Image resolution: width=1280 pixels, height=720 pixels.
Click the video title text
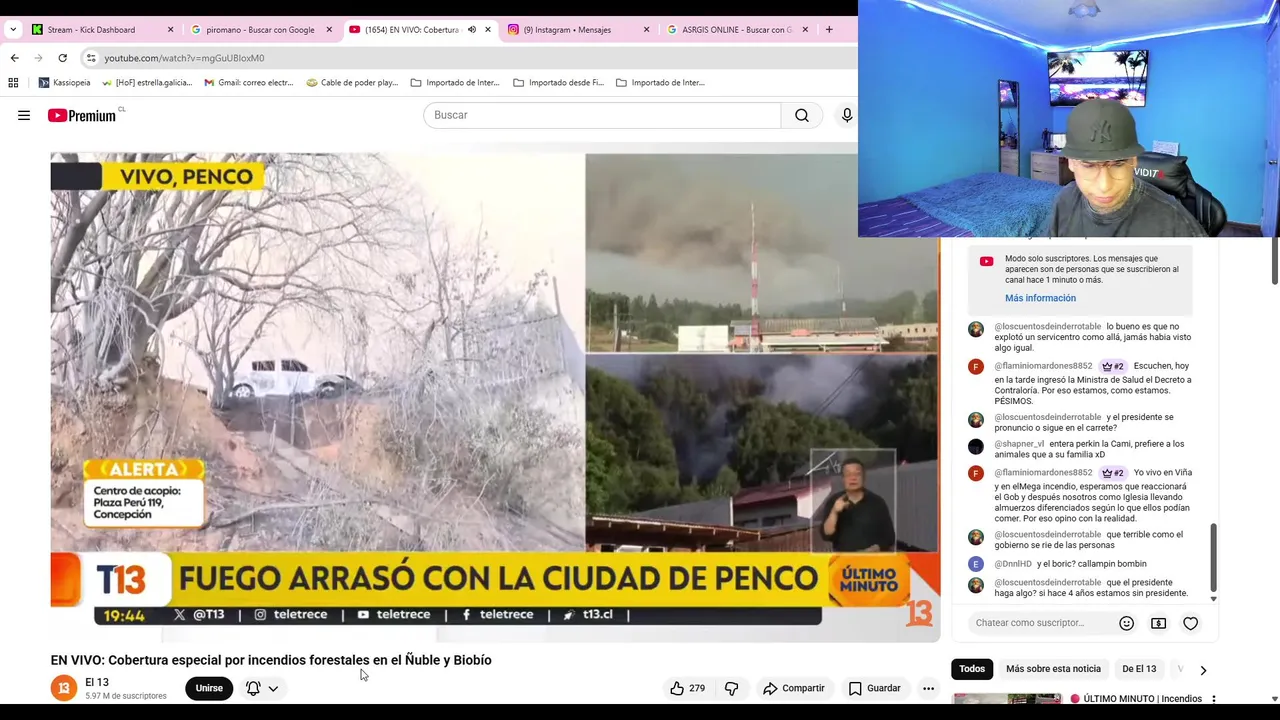pyautogui.click(x=271, y=660)
